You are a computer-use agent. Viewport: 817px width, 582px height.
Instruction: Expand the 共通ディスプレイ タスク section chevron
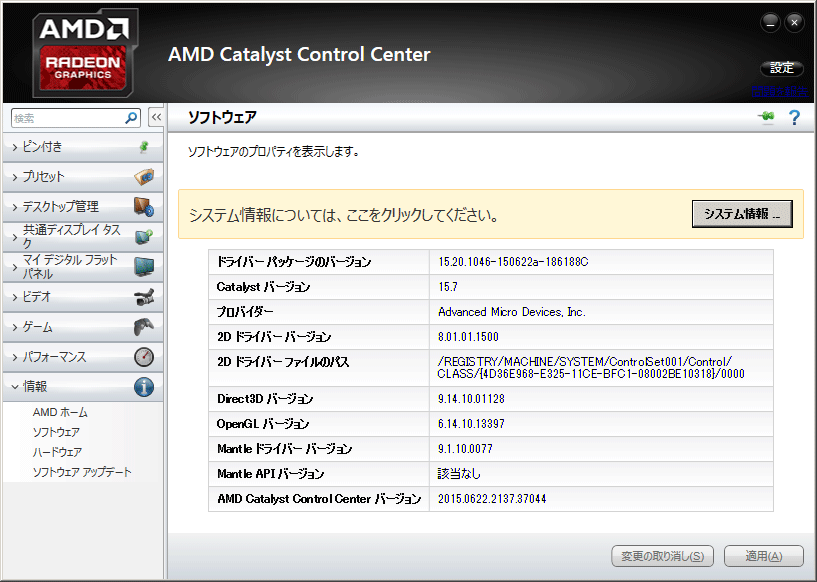[x=15, y=237]
